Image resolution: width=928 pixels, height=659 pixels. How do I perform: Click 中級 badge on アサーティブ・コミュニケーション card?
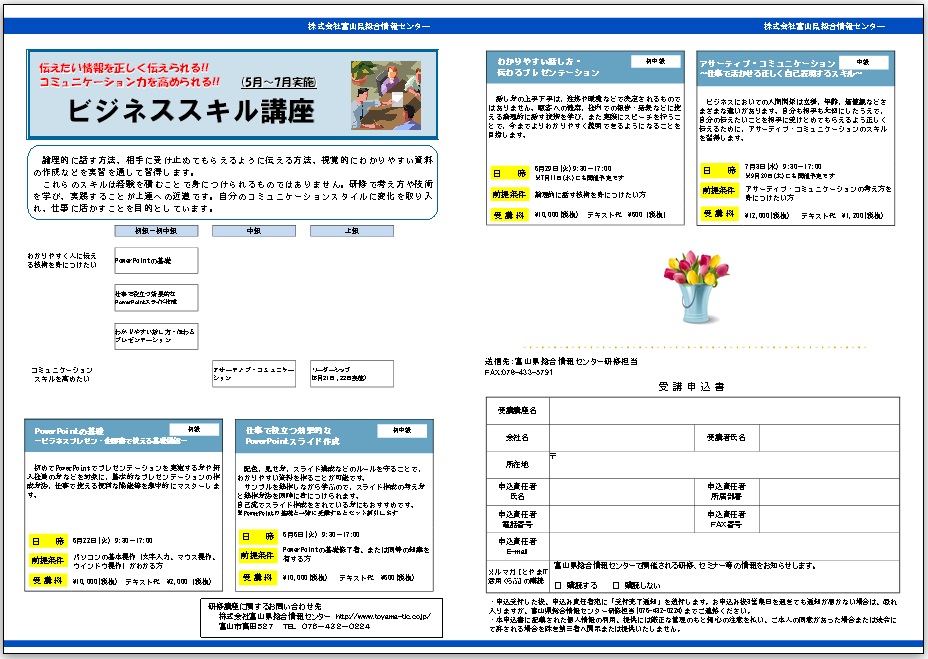[x=863, y=62]
